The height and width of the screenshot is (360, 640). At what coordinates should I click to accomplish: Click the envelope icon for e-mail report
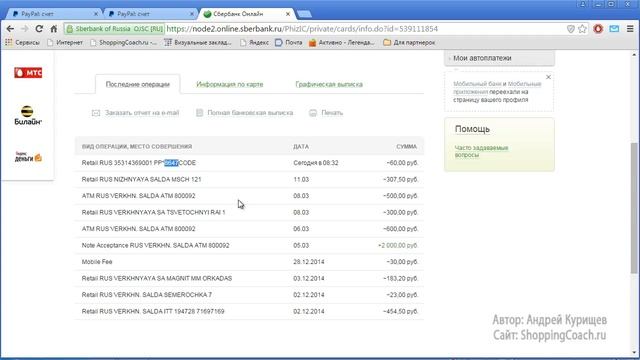click(96, 113)
